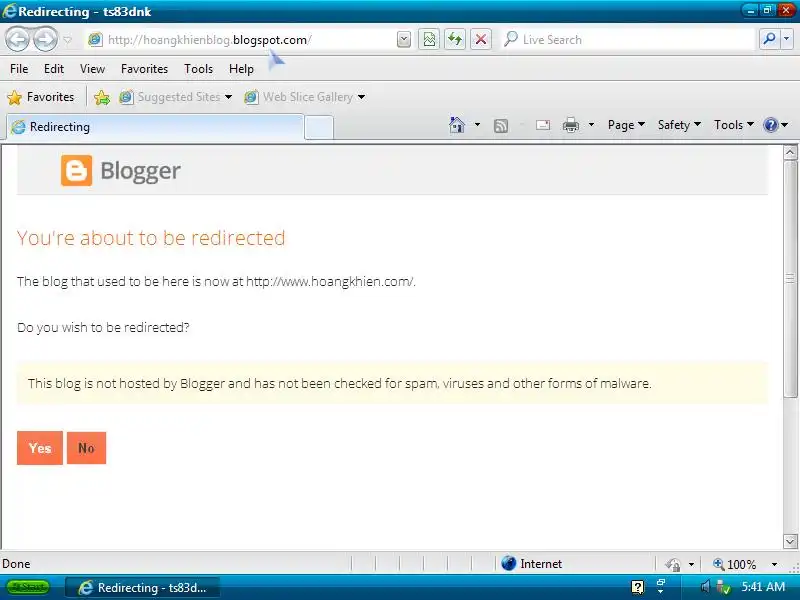Click the zoom level 100% button
The image size is (800, 600).
735,564
